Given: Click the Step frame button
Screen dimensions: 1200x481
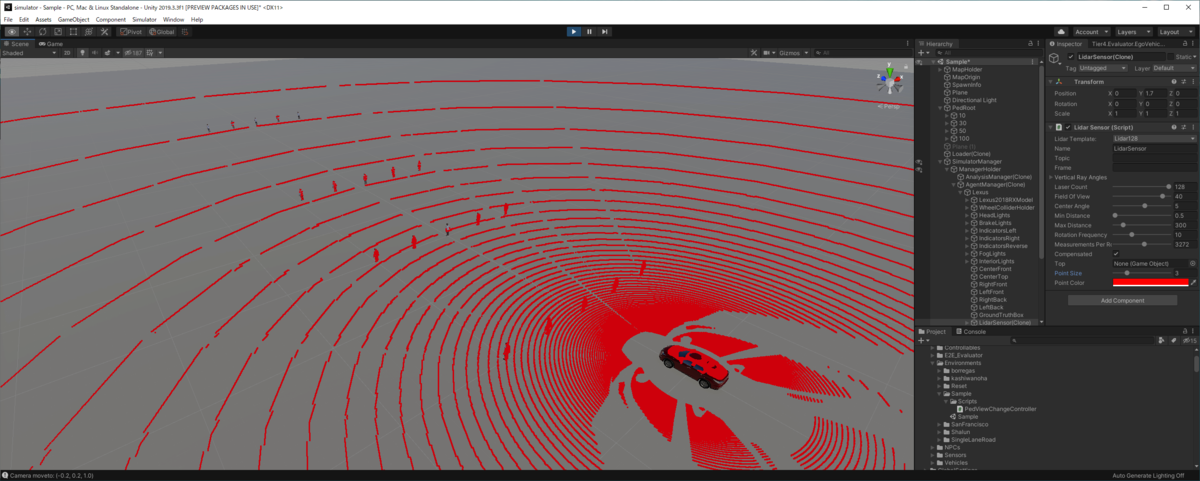Looking at the screenshot, I should [605, 32].
